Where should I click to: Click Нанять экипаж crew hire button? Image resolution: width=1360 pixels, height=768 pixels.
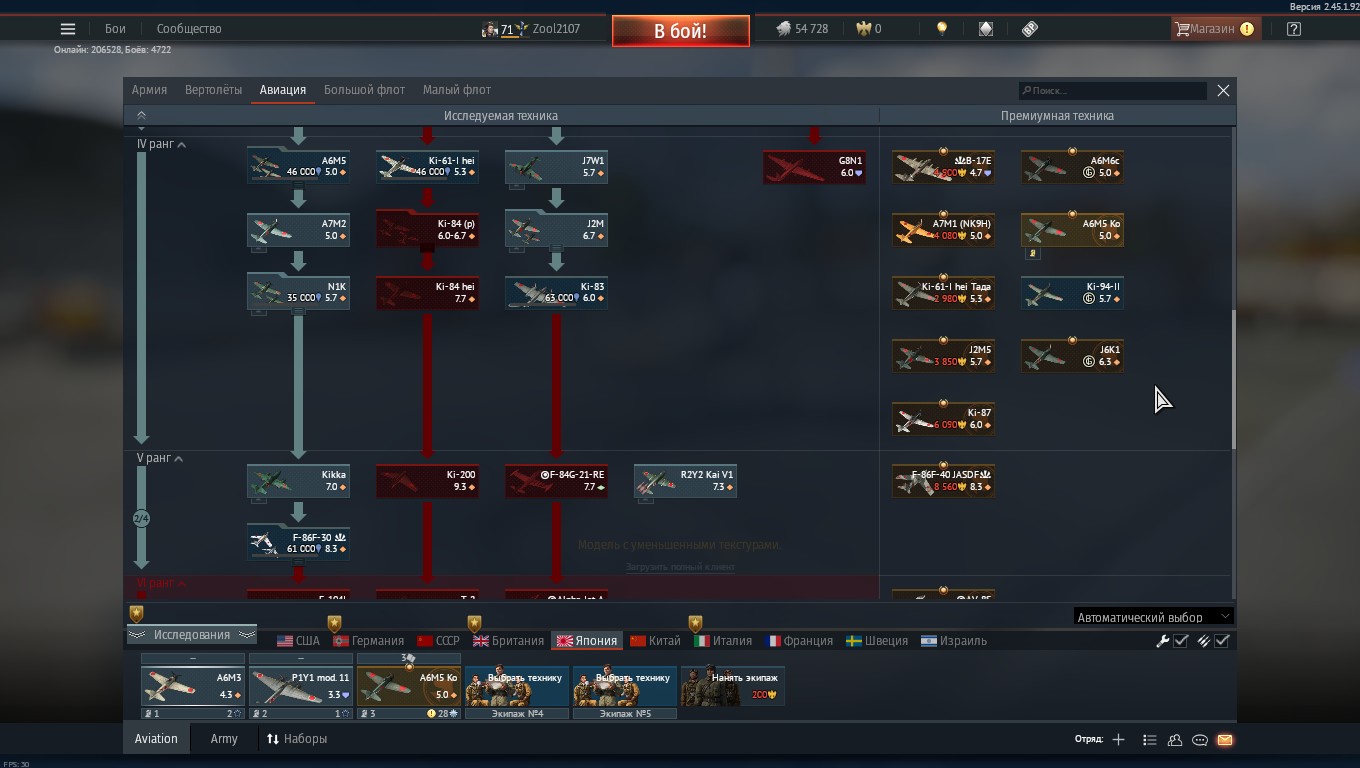coord(733,686)
